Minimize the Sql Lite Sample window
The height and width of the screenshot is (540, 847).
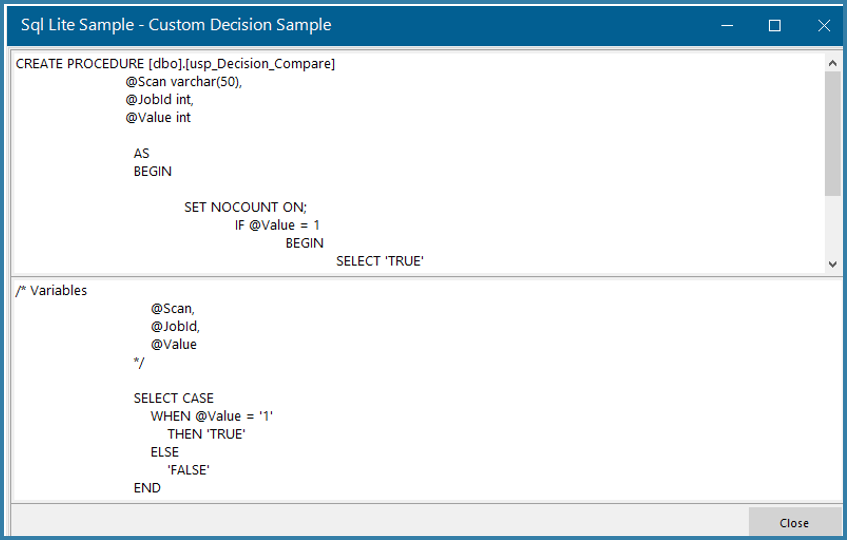pyautogui.click(x=725, y=25)
